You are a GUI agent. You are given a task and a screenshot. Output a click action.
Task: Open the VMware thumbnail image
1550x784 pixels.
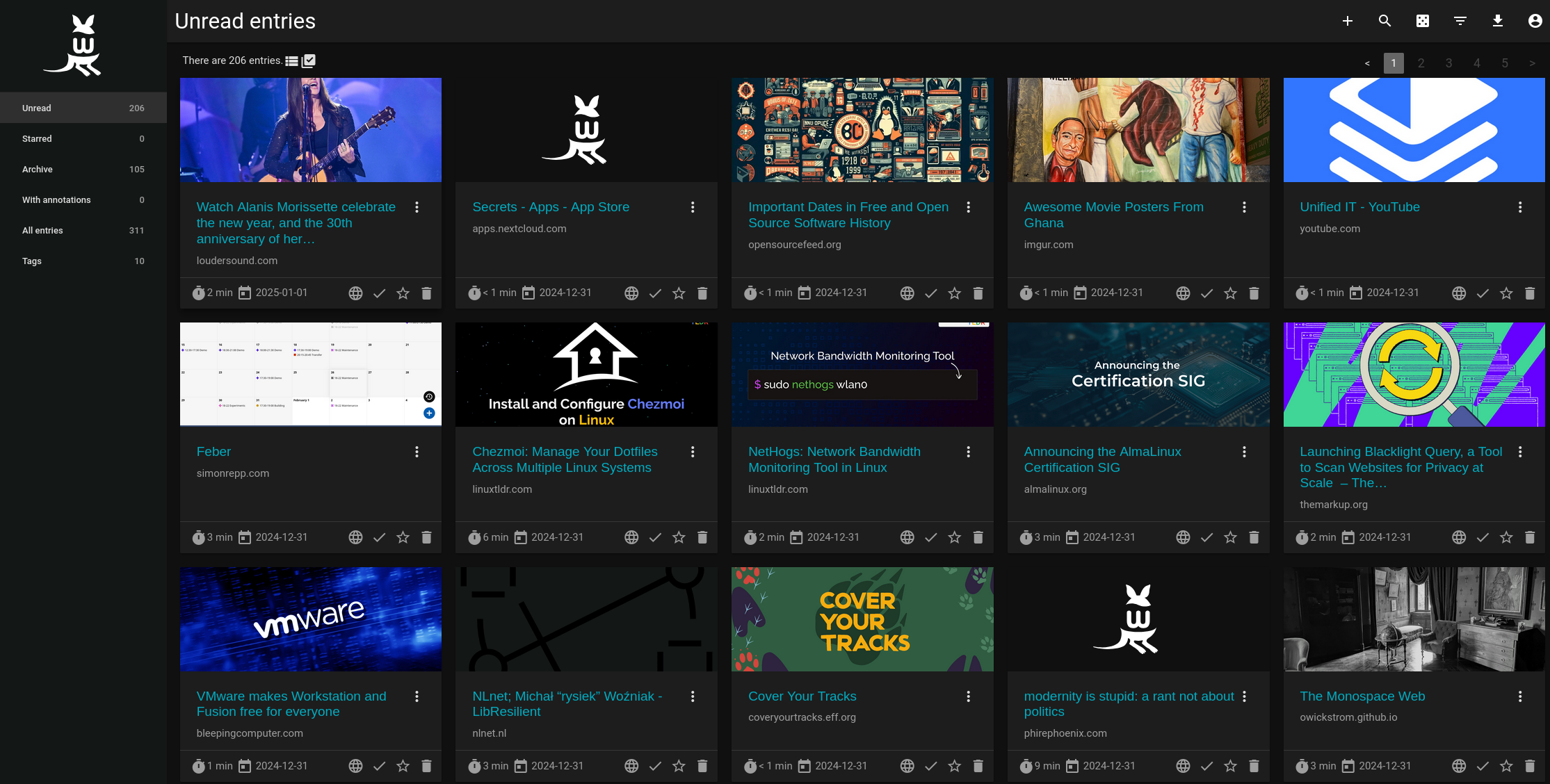(310, 619)
